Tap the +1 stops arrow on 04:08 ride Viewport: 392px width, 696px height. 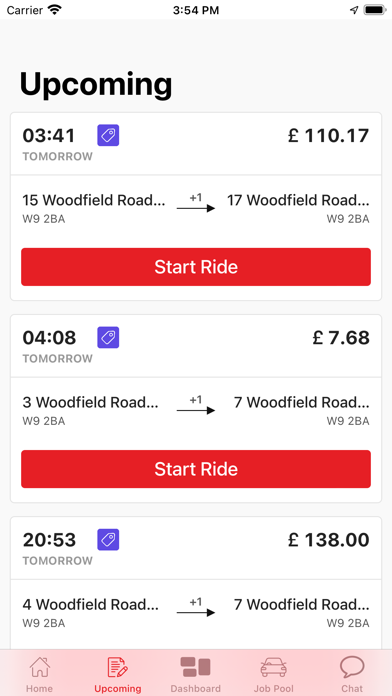click(196, 405)
